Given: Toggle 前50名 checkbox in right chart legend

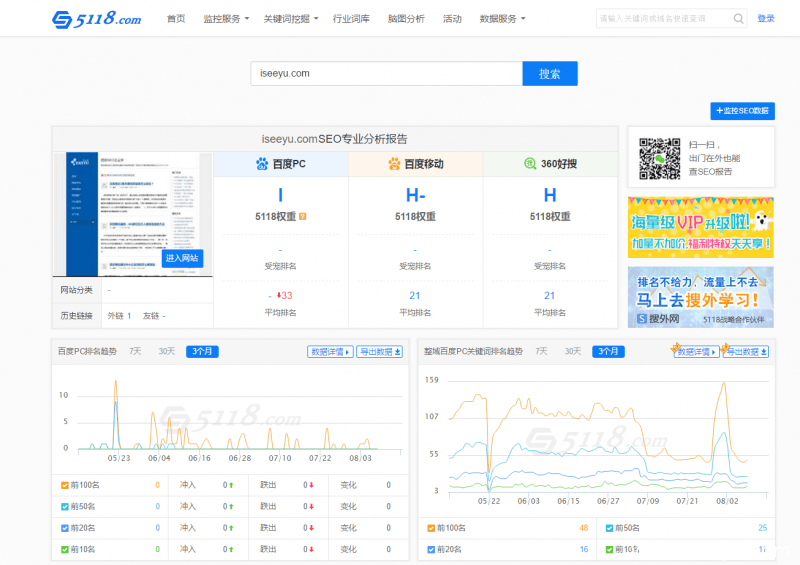Looking at the screenshot, I should click(x=609, y=528).
